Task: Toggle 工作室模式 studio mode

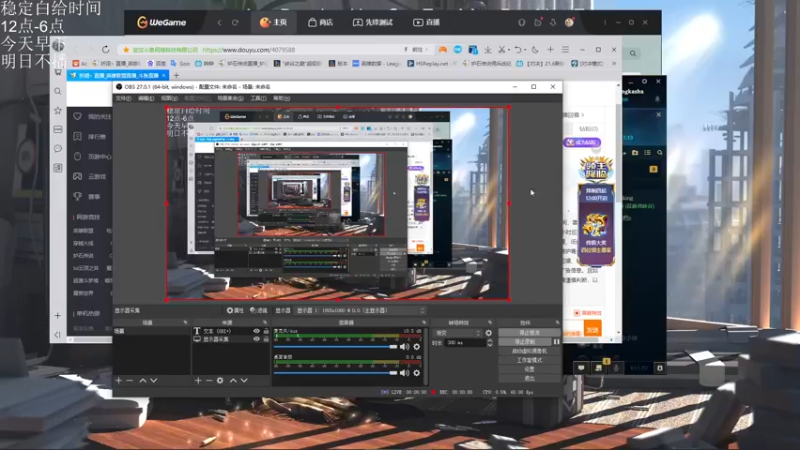Action: (529, 360)
